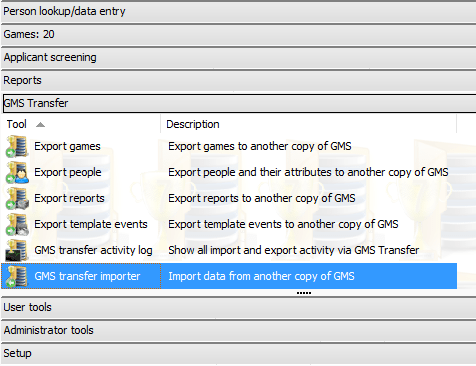The image size is (476, 366).
Task: Select the Export template events name
Action: click(91, 224)
